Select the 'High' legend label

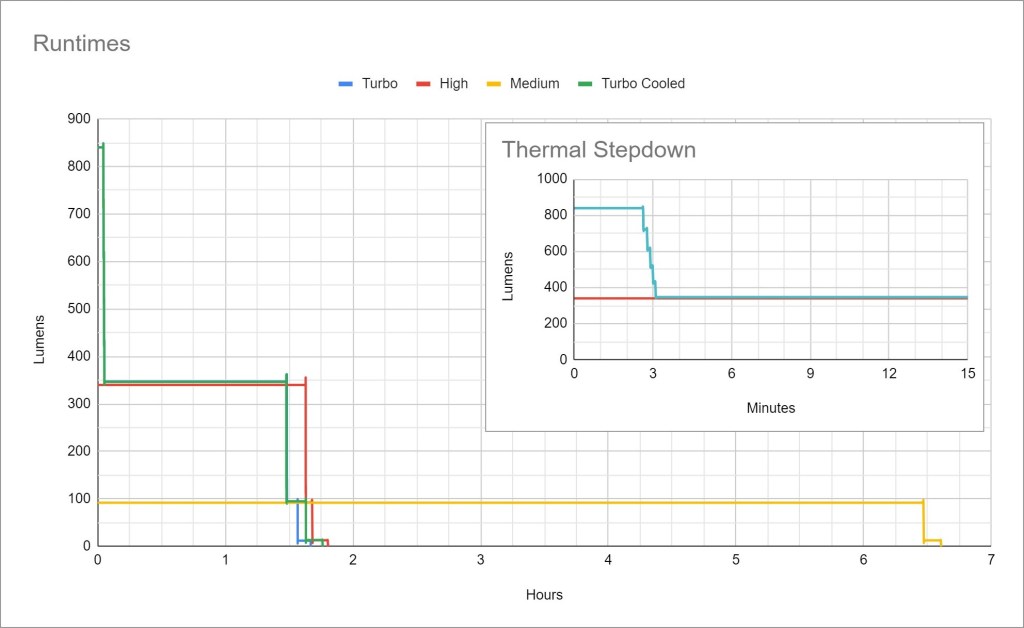point(453,84)
